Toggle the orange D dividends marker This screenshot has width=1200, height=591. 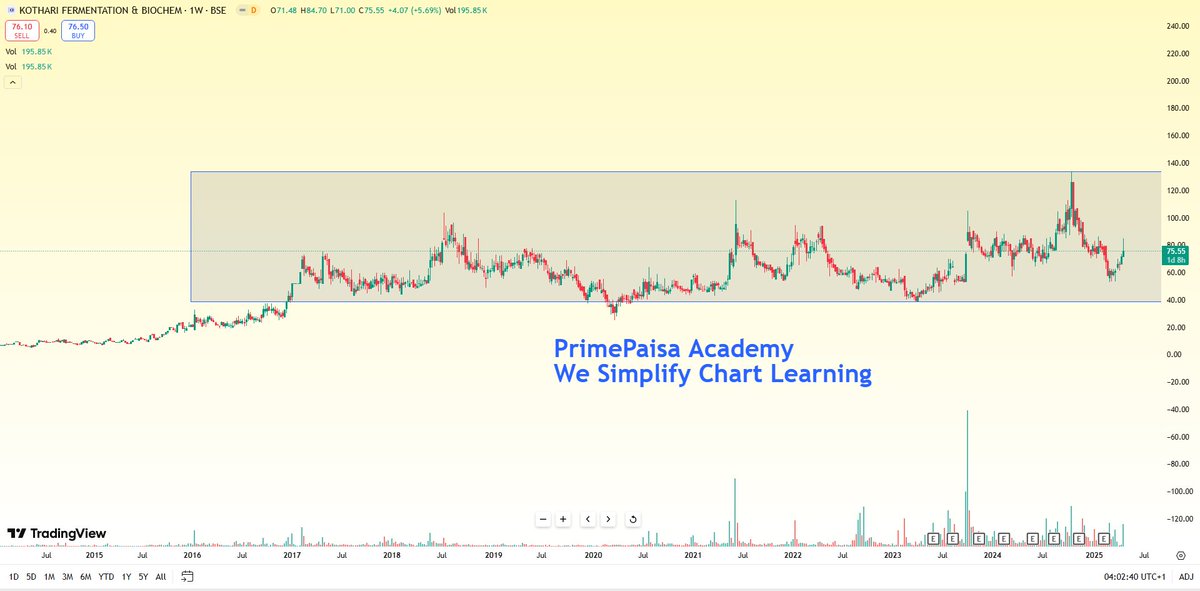point(252,10)
